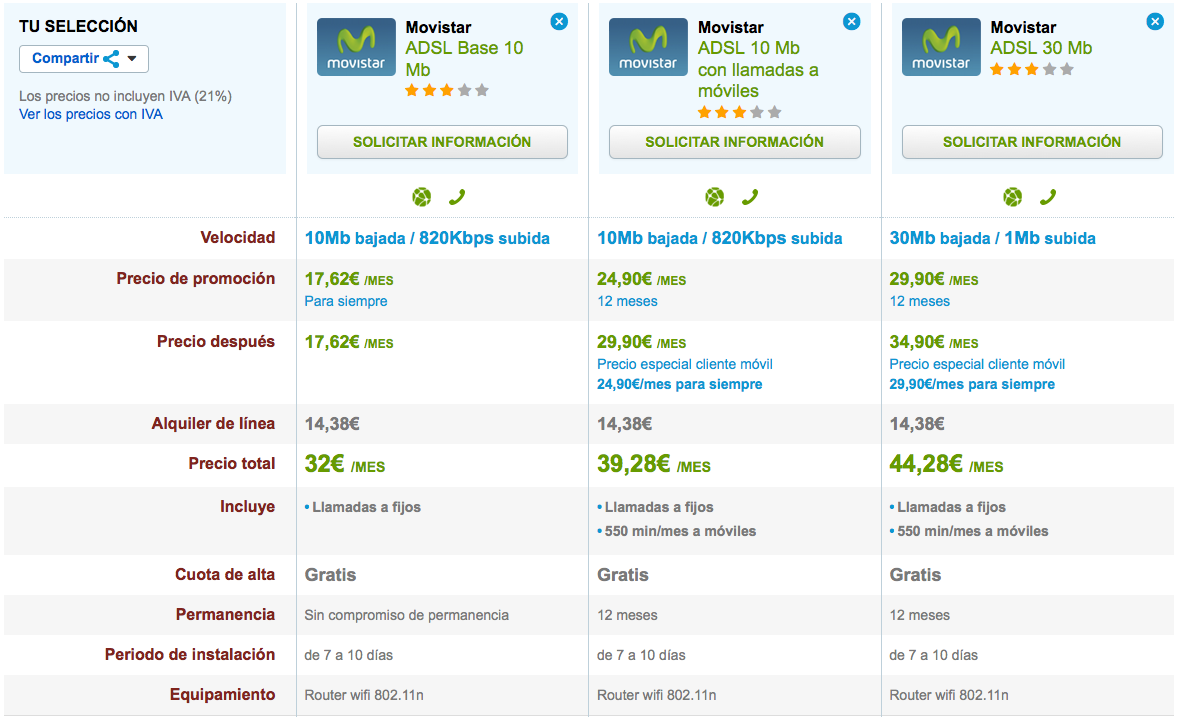Image resolution: width=1178 pixels, height=717 pixels.
Task: Click phone icon under ADSL 10 Mb con llamadas
Action: [x=750, y=197]
